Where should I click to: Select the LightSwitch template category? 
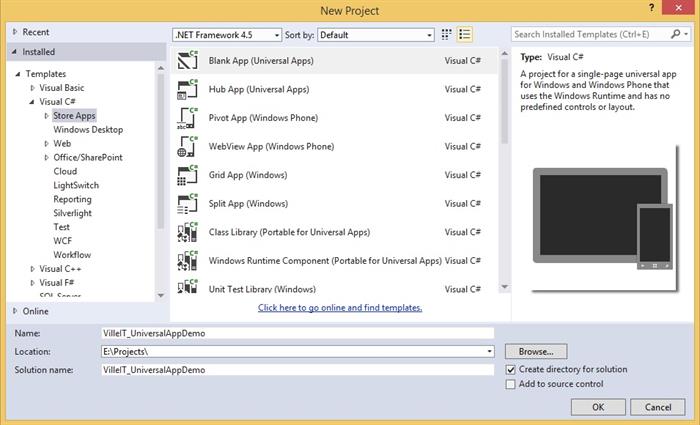point(76,185)
